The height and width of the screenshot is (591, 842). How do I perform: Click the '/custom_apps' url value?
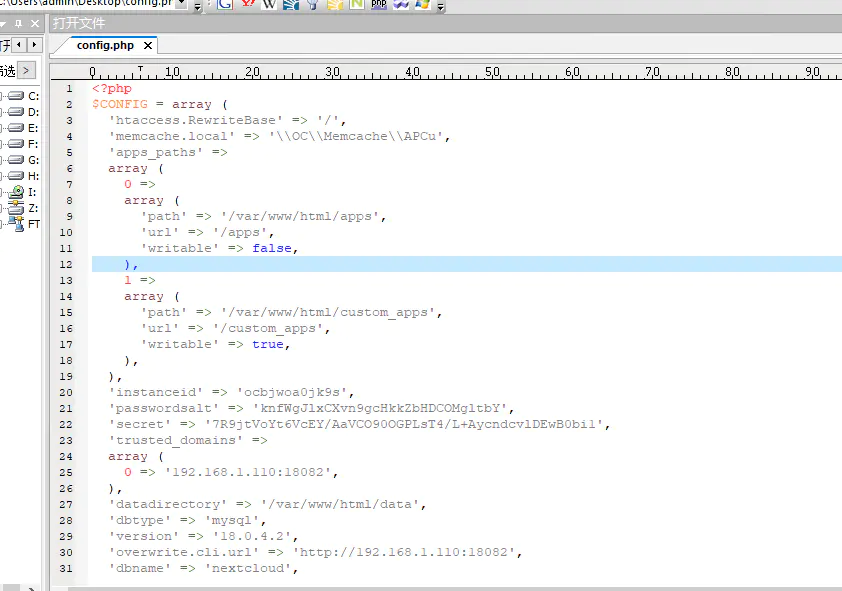(268, 329)
